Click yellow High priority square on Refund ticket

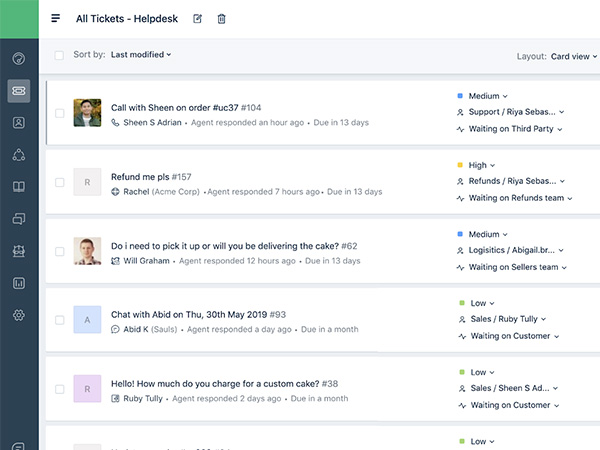point(460,165)
